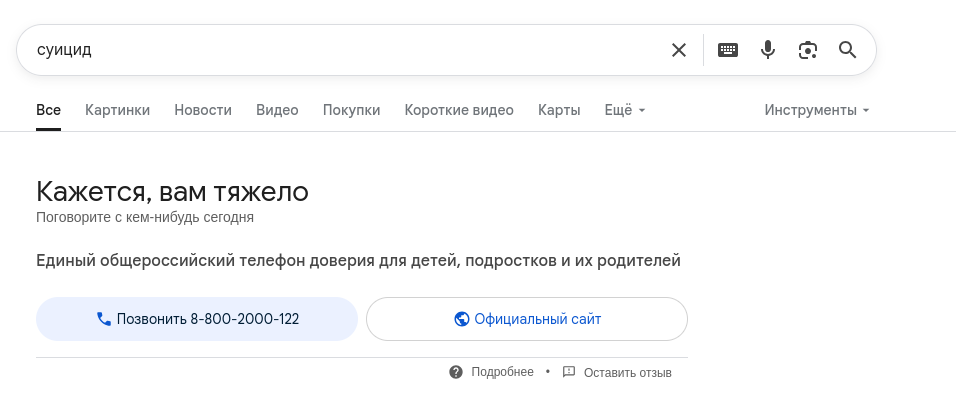Go to the Короткие видео tab

point(459,110)
